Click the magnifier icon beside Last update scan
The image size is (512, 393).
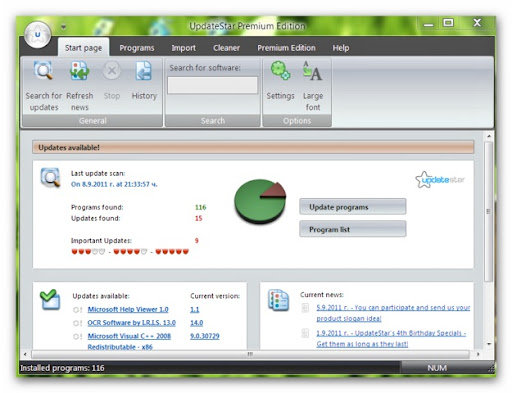[50, 177]
